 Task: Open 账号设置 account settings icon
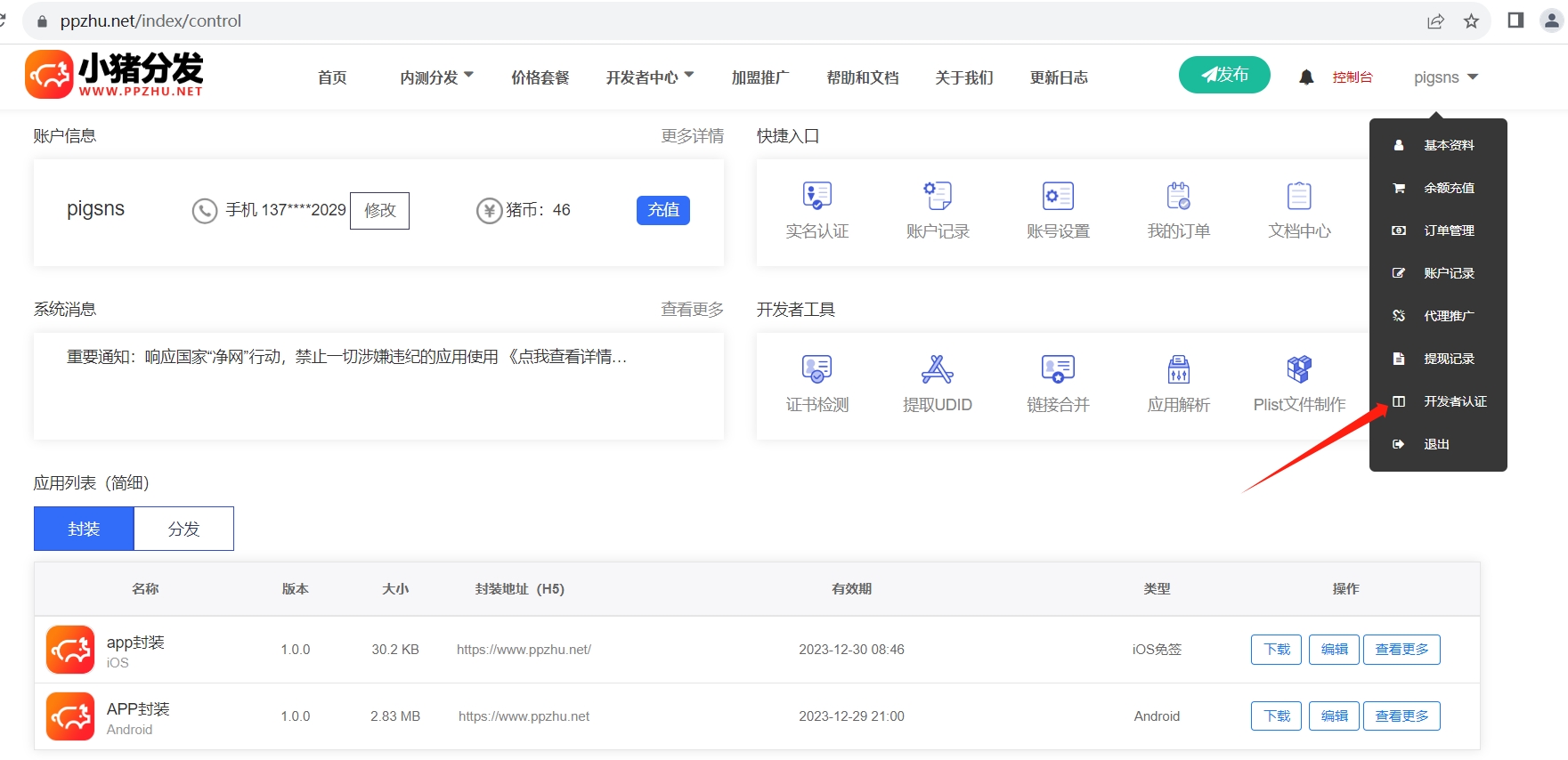(1058, 196)
